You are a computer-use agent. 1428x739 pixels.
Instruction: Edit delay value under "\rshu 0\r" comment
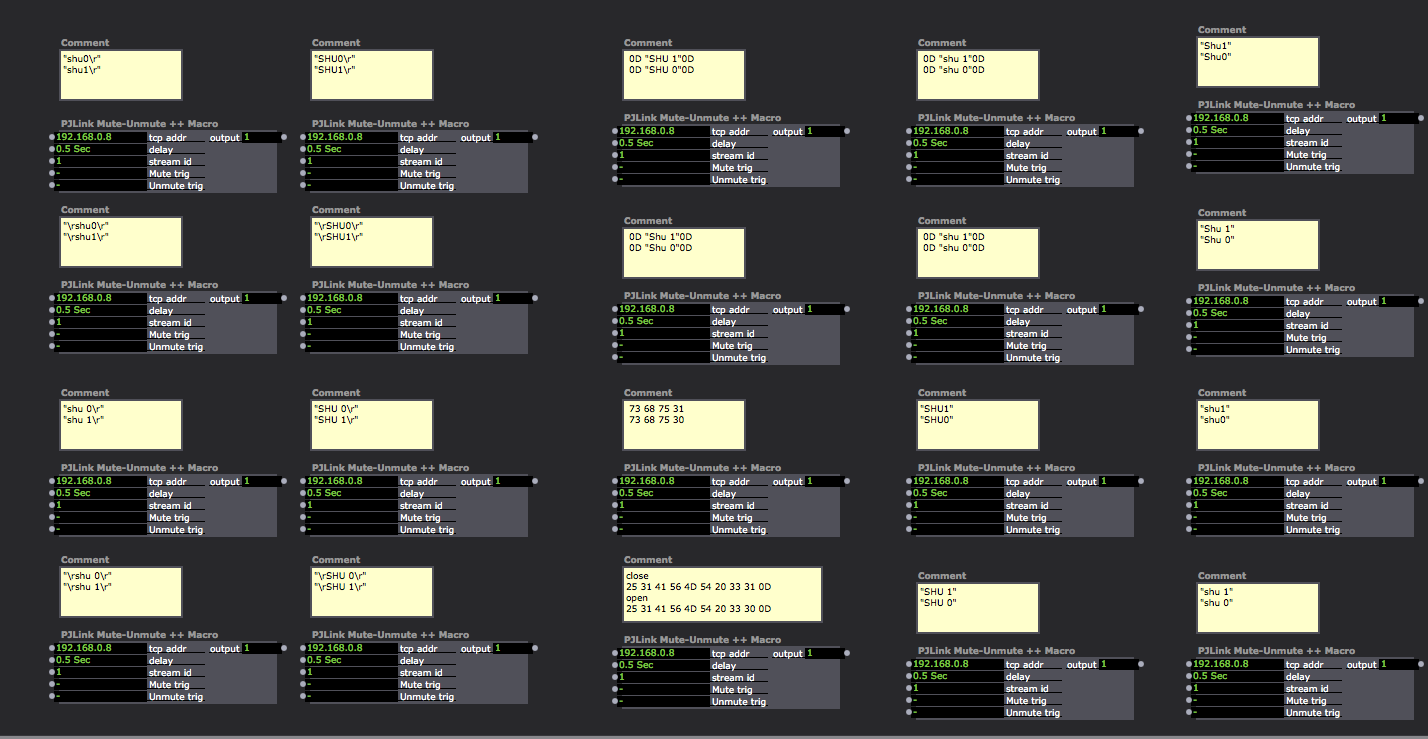tap(101, 660)
